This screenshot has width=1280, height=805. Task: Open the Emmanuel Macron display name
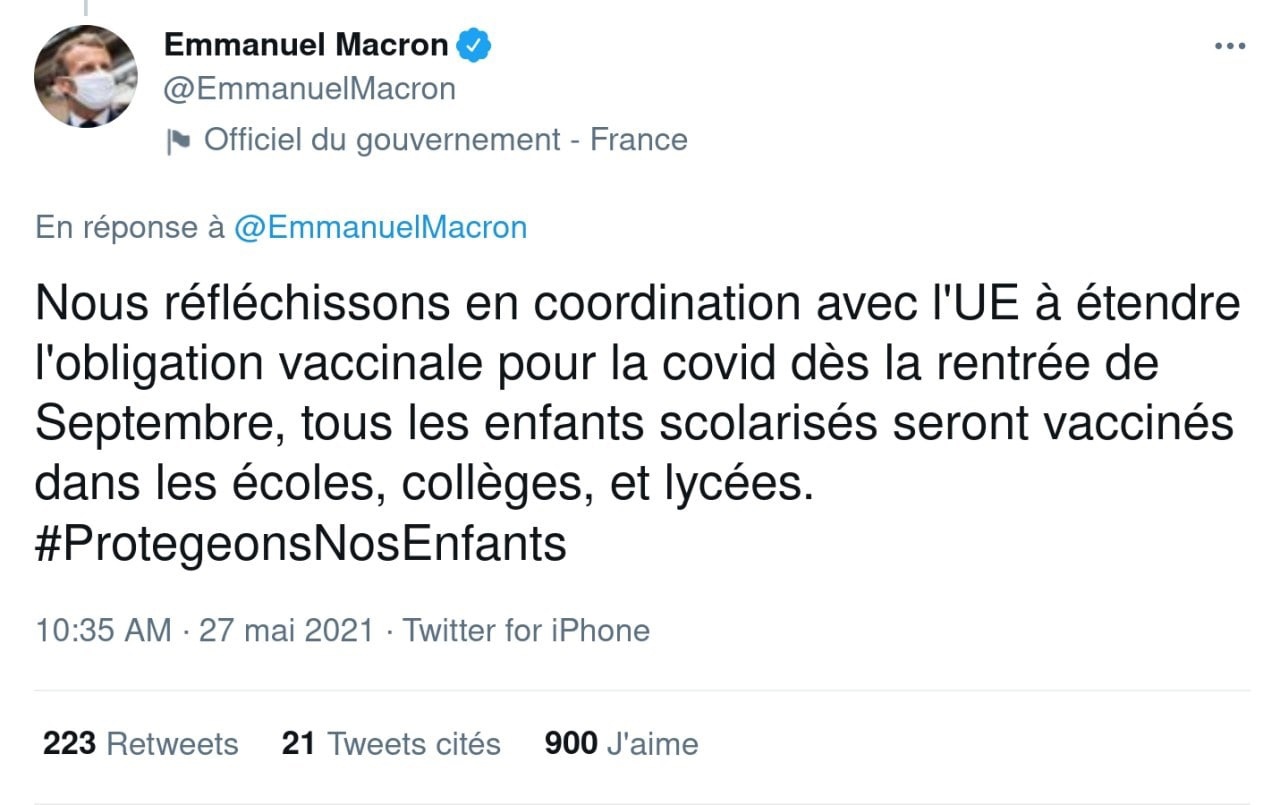click(306, 45)
